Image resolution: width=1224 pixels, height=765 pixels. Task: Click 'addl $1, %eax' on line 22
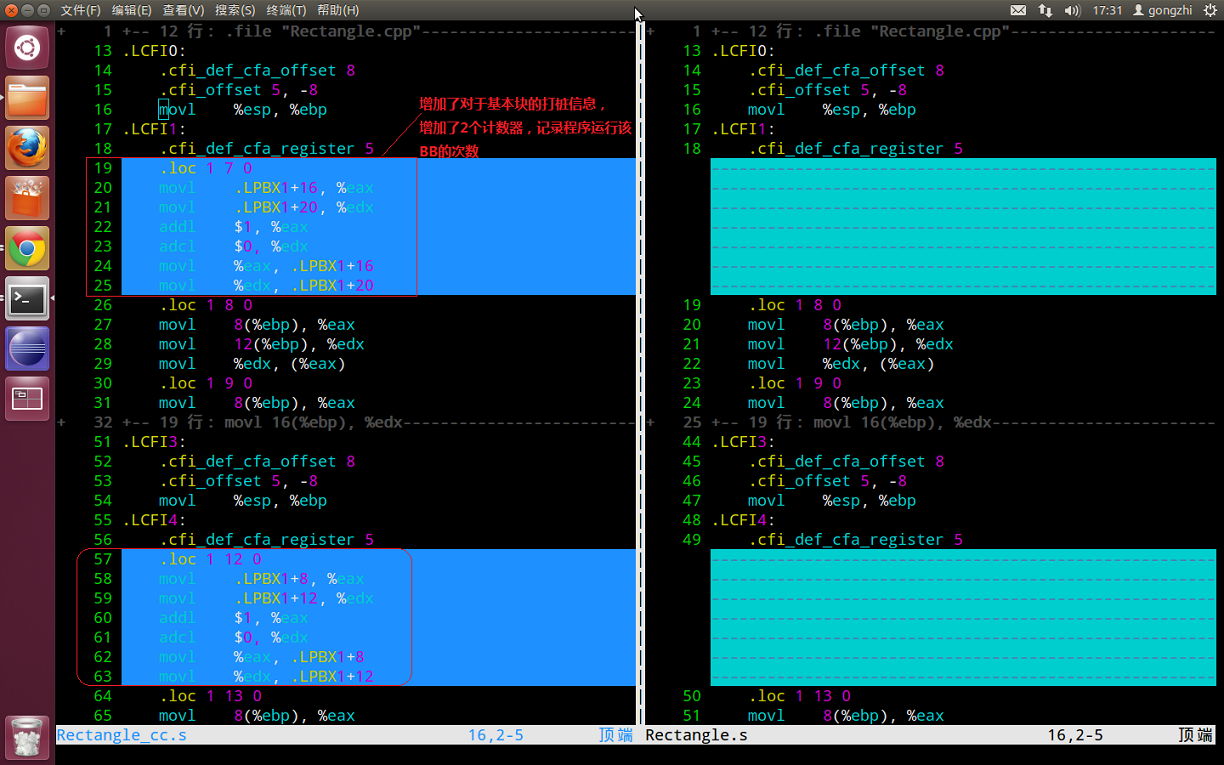tap(233, 227)
